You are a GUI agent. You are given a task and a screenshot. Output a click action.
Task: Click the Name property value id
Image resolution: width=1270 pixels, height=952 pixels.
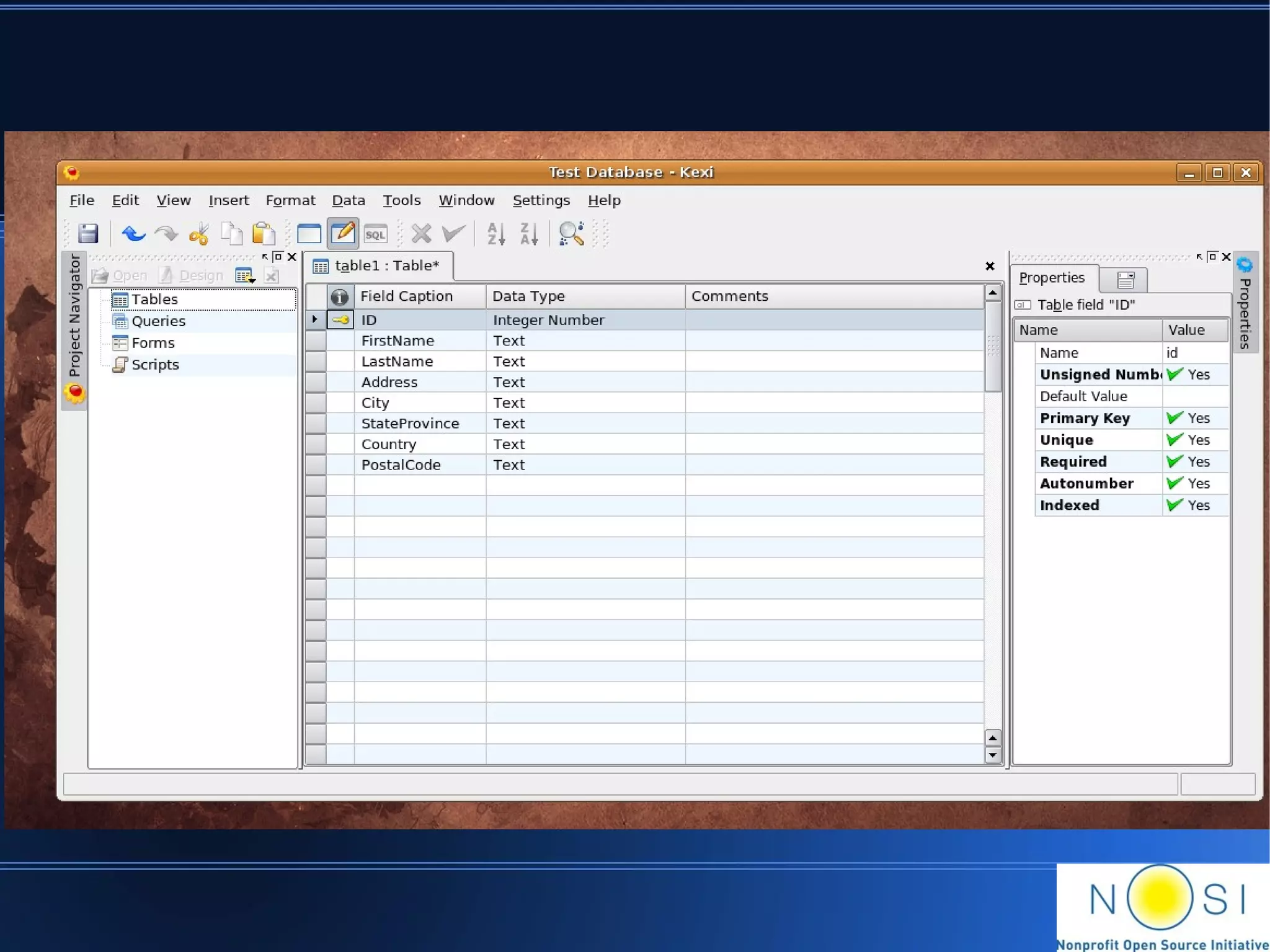(x=1195, y=353)
